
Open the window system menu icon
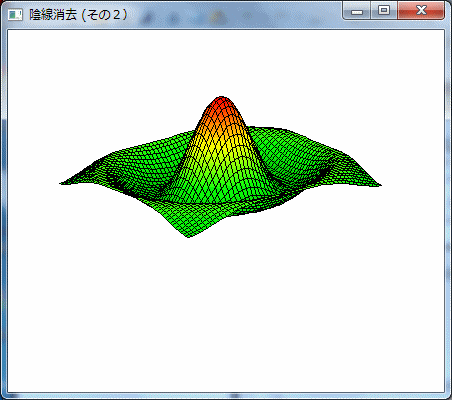(x=15, y=15)
